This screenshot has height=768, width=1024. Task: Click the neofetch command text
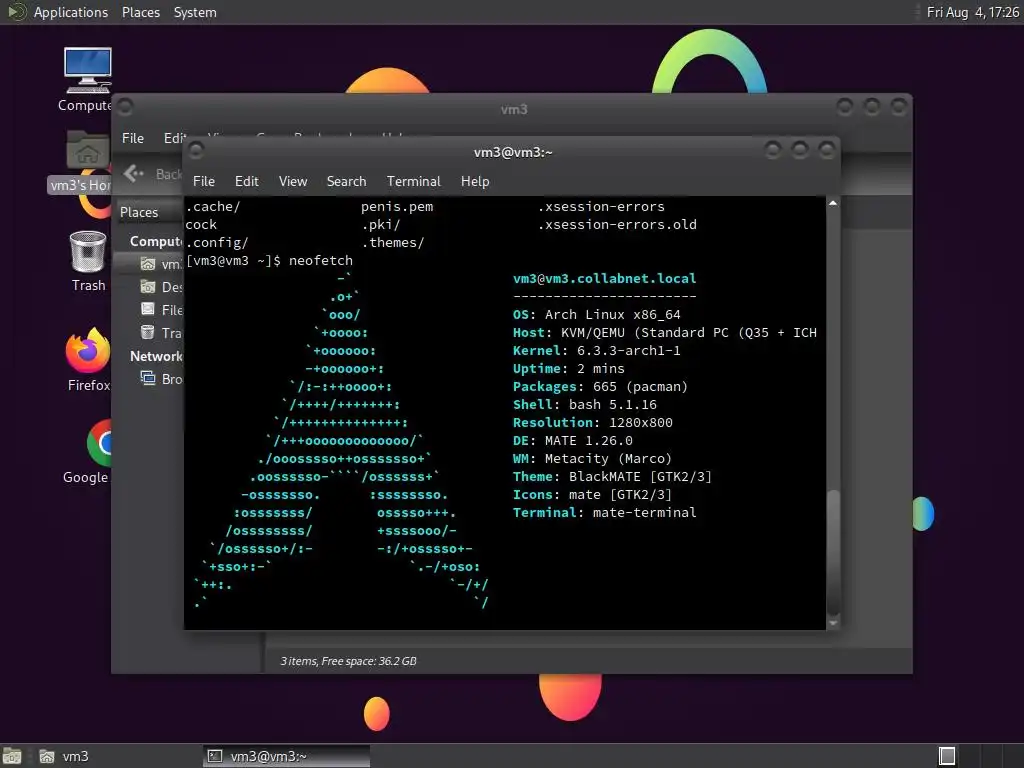[x=321, y=261]
